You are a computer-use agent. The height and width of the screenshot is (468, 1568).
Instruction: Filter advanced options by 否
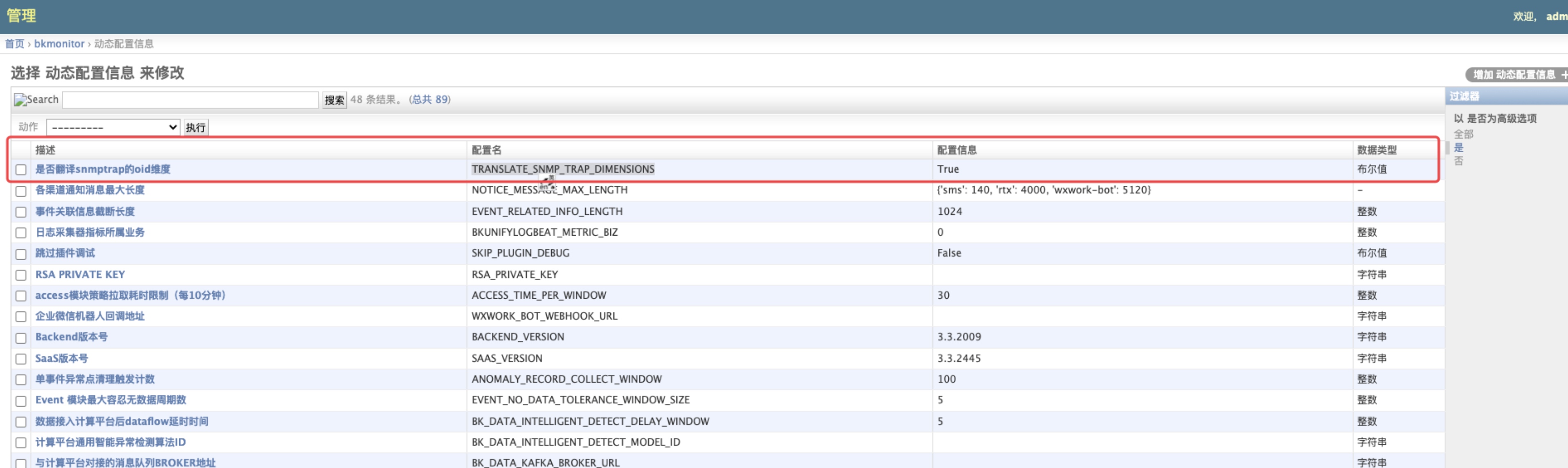tap(1458, 161)
